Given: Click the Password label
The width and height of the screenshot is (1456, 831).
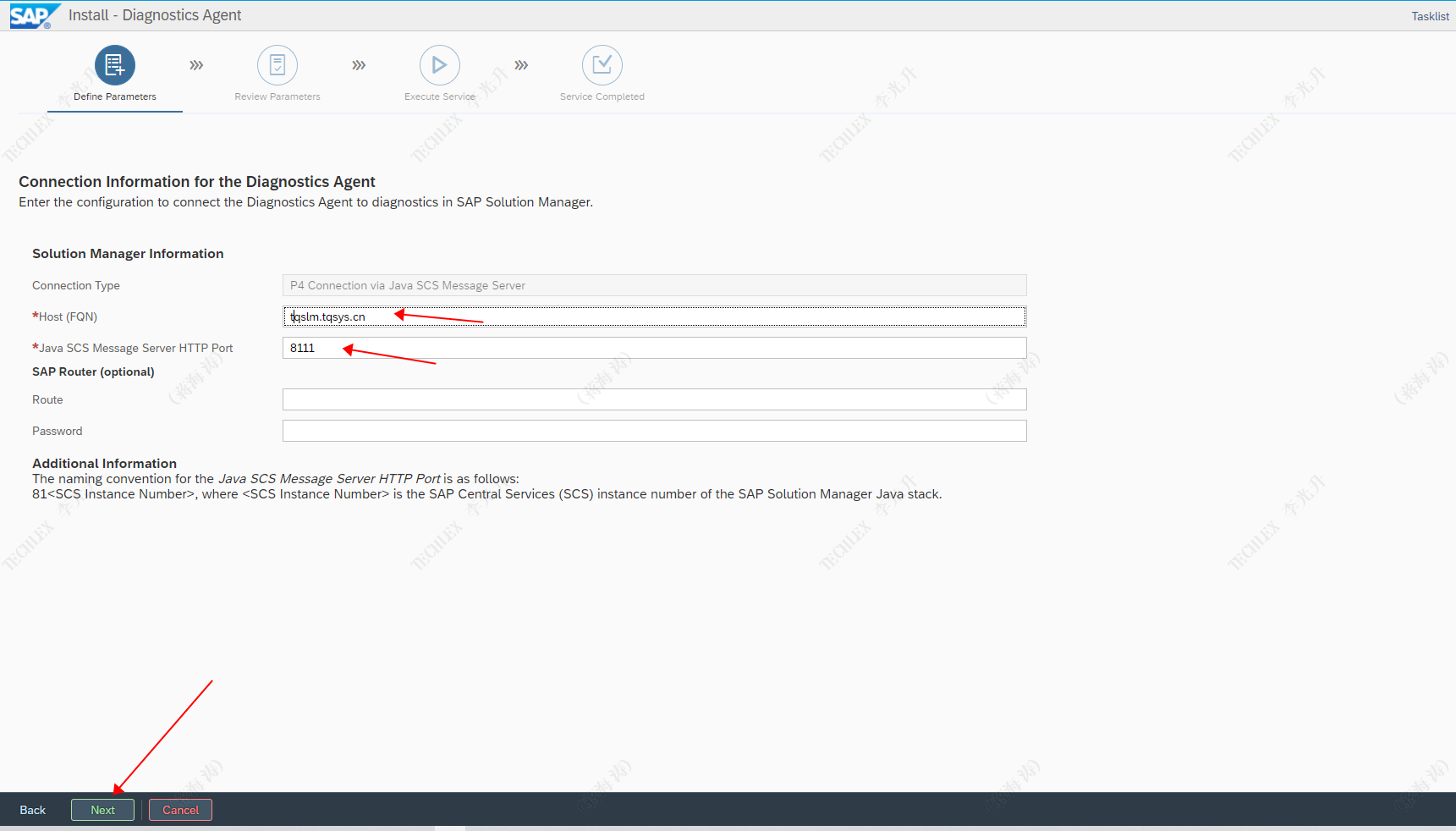Looking at the screenshot, I should [x=58, y=431].
